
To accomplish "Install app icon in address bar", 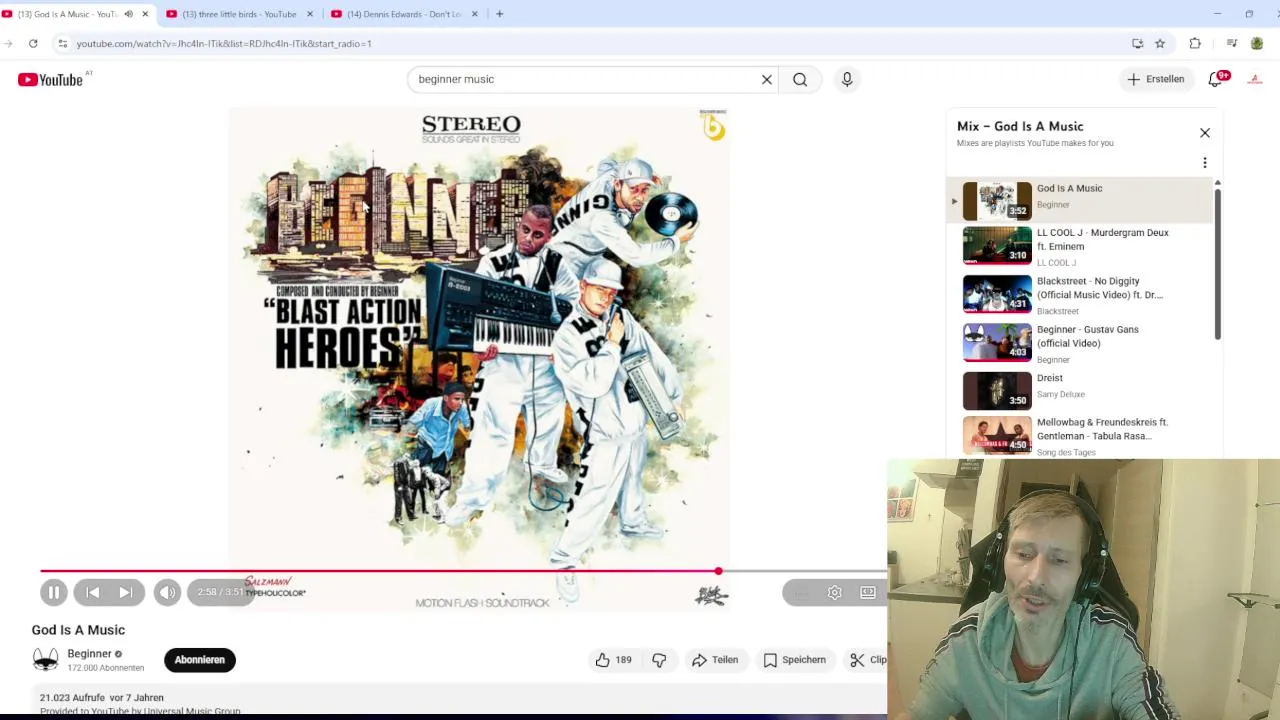I will pos(1137,43).
